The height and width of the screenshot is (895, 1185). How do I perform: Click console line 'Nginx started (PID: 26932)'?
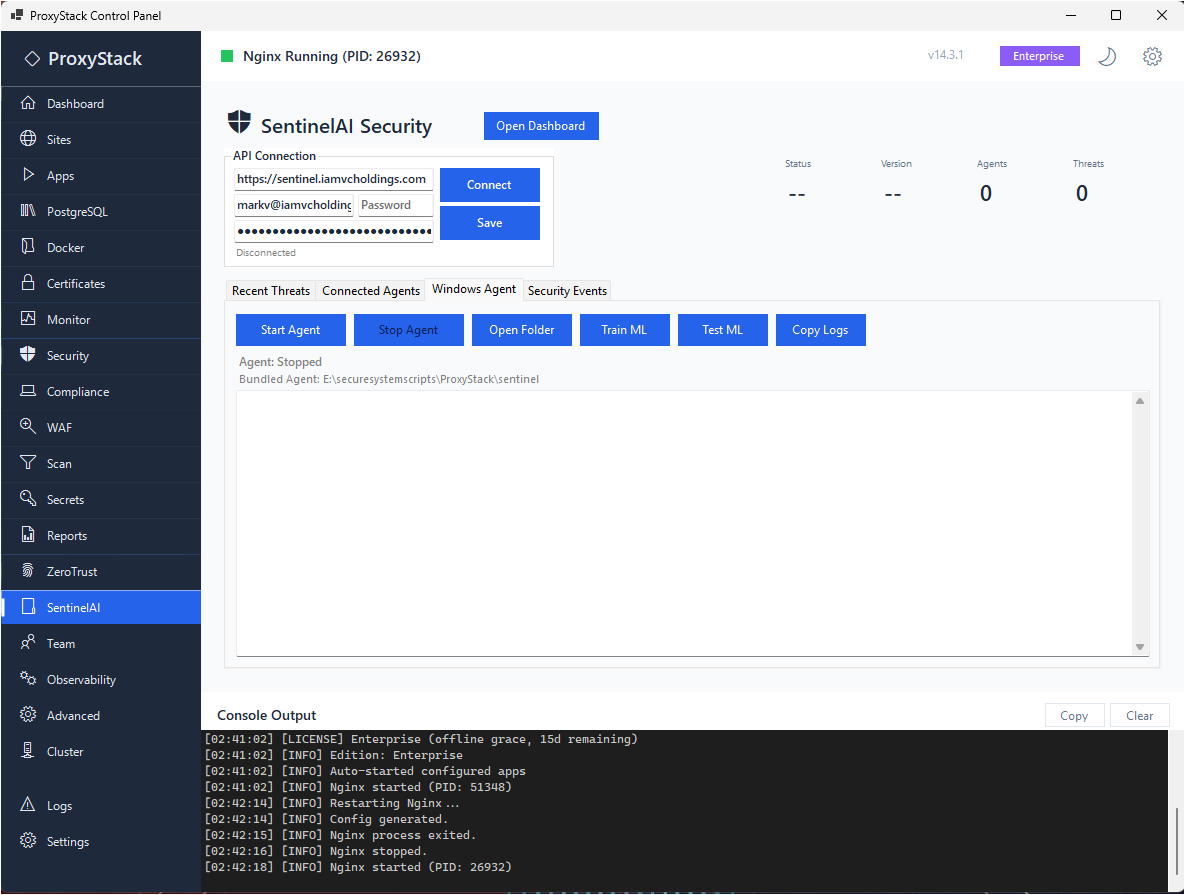pos(358,867)
